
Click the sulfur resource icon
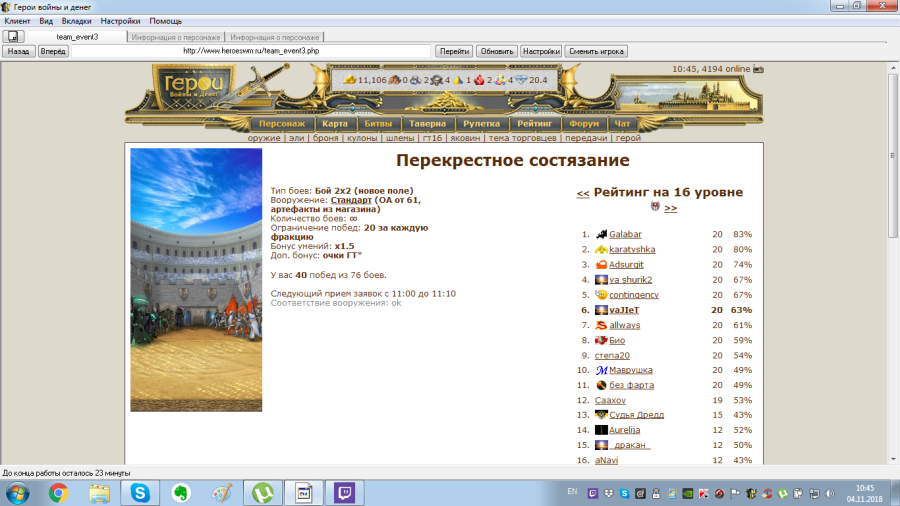pos(458,80)
